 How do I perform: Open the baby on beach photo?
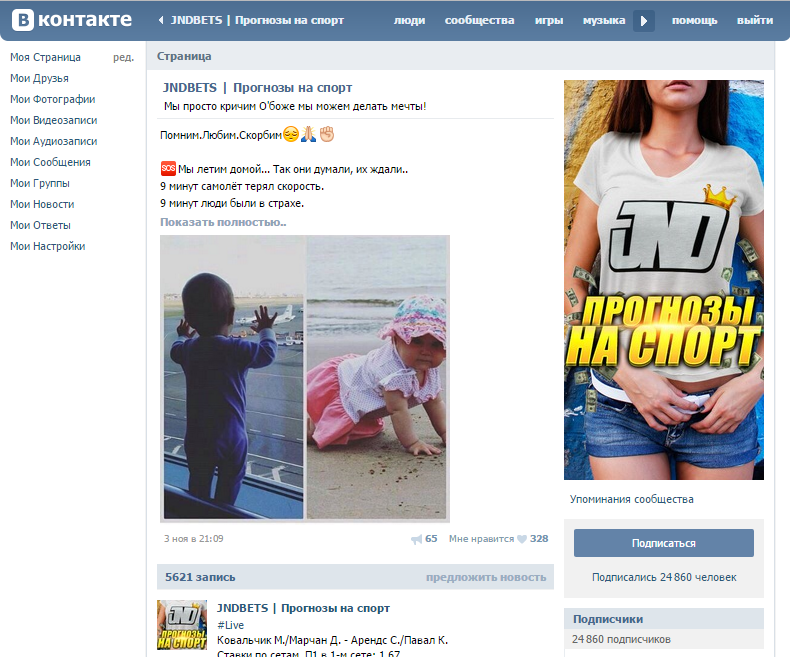(376, 378)
